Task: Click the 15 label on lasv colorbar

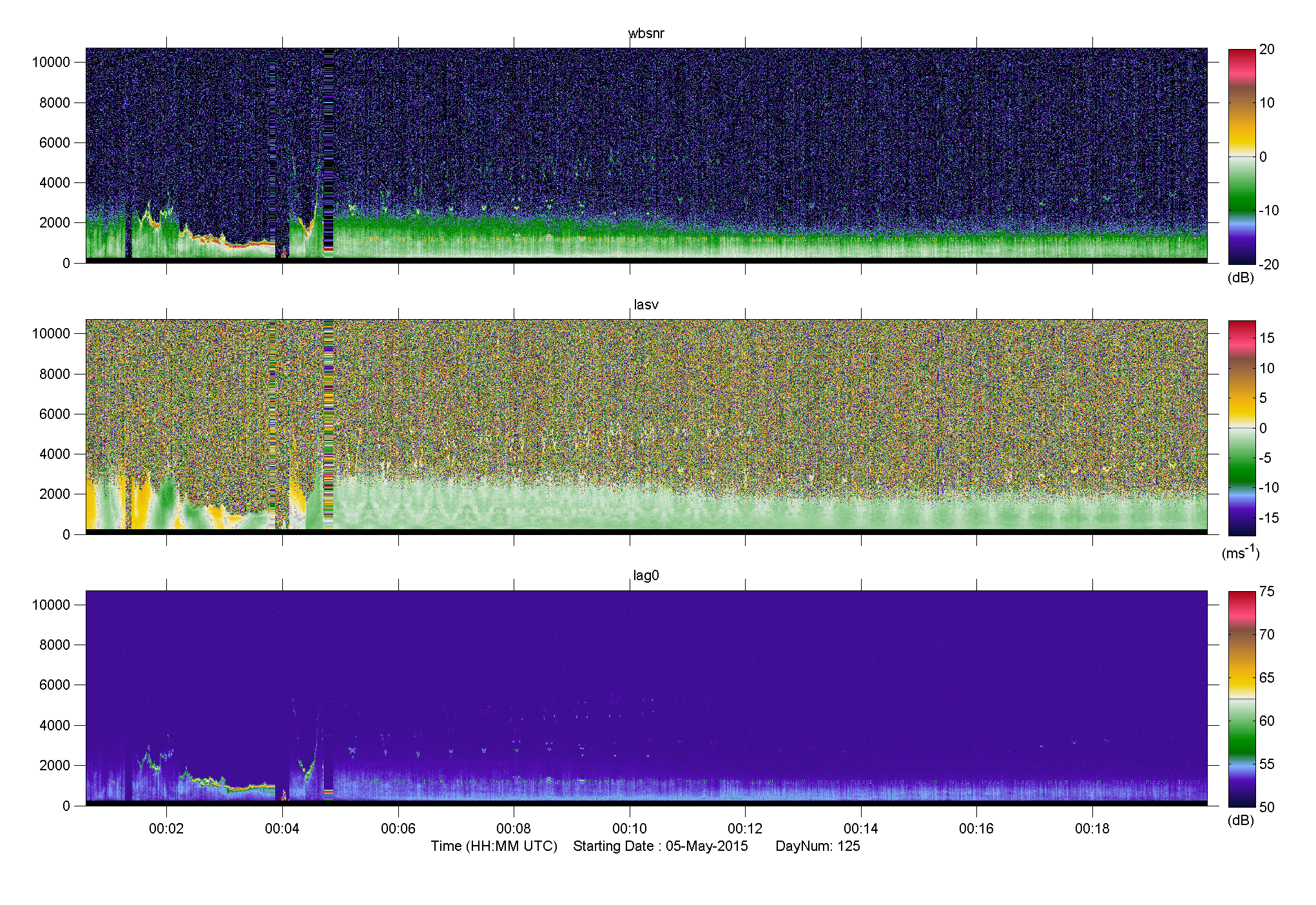Action: tap(1267, 338)
